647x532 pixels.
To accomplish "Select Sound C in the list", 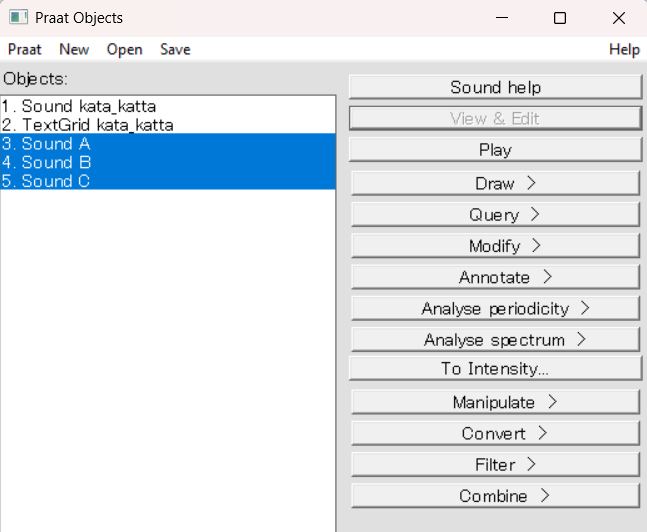I will pyautogui.click(x=168, y=181).
